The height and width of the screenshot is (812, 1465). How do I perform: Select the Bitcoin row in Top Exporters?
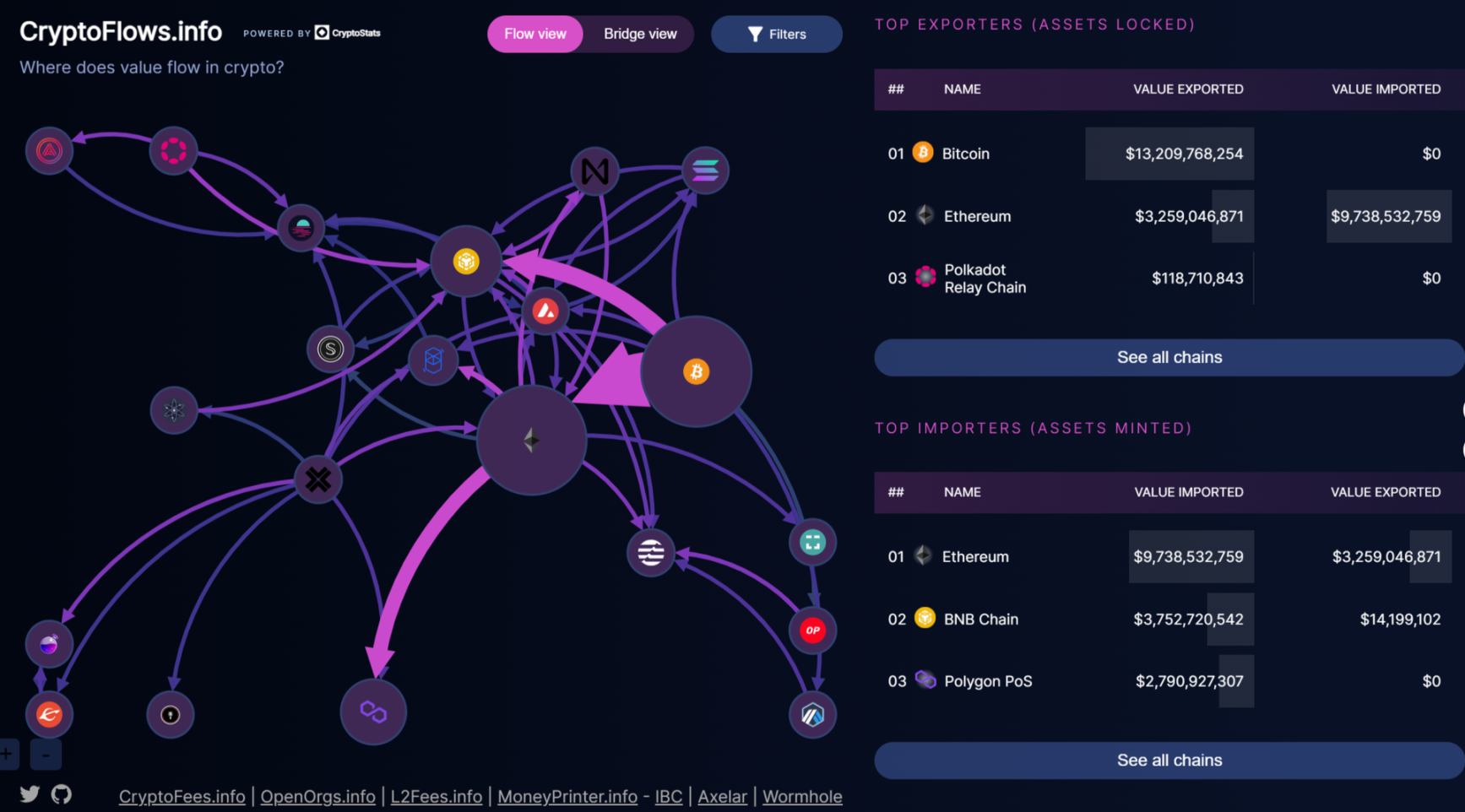tap(1169, 154)
